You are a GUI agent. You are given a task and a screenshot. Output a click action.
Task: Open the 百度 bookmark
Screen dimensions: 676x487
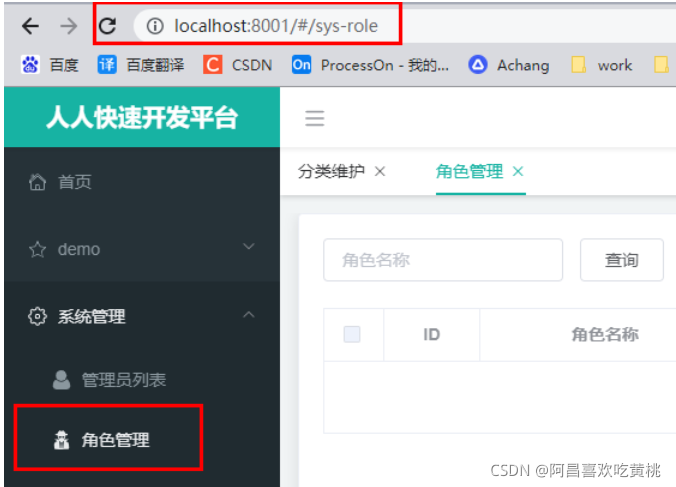coord(50,65)
